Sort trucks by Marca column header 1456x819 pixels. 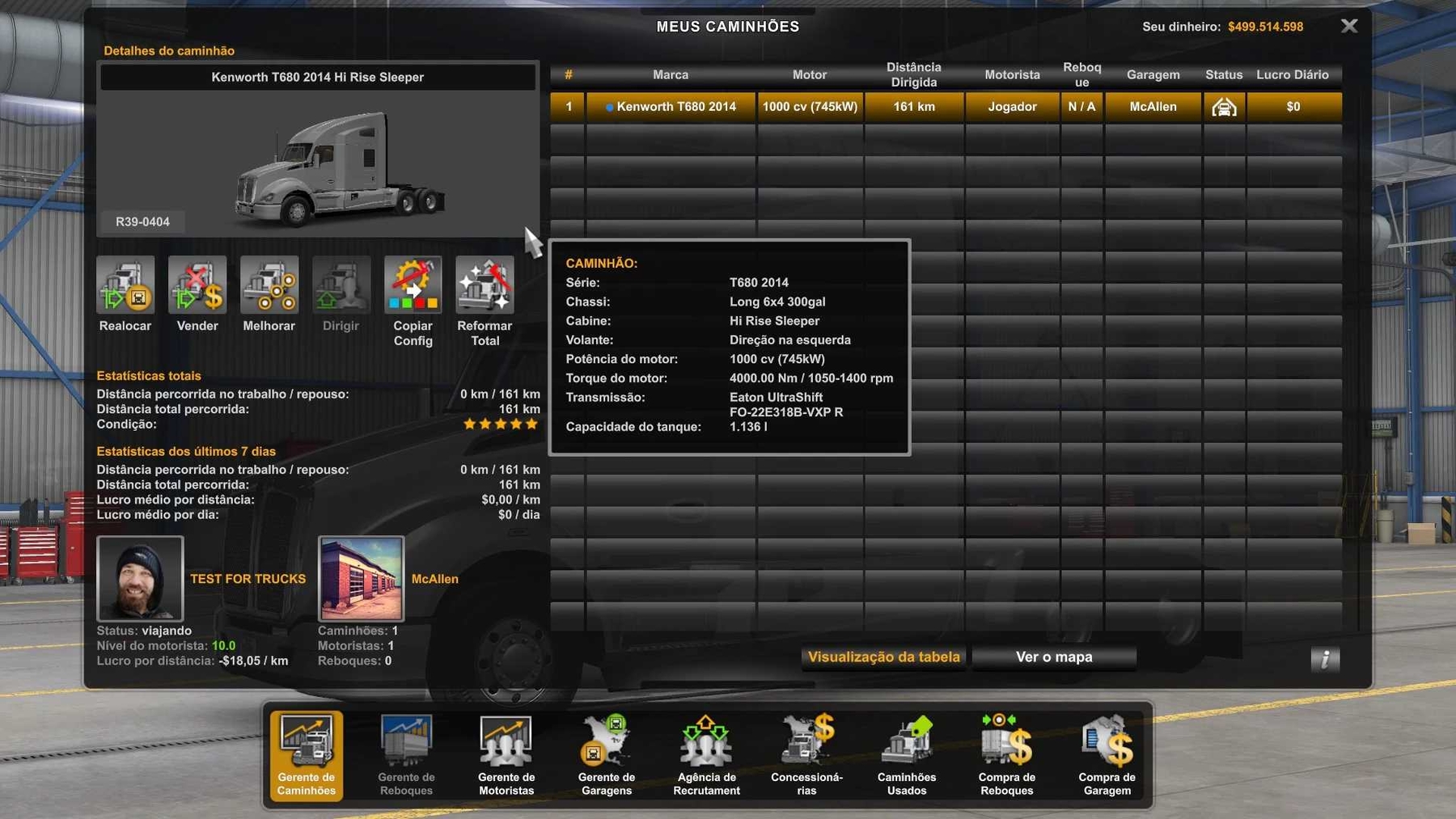coord(671,74)
